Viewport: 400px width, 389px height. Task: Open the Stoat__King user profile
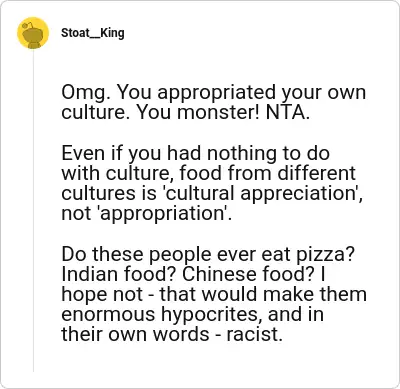point(93,33)
